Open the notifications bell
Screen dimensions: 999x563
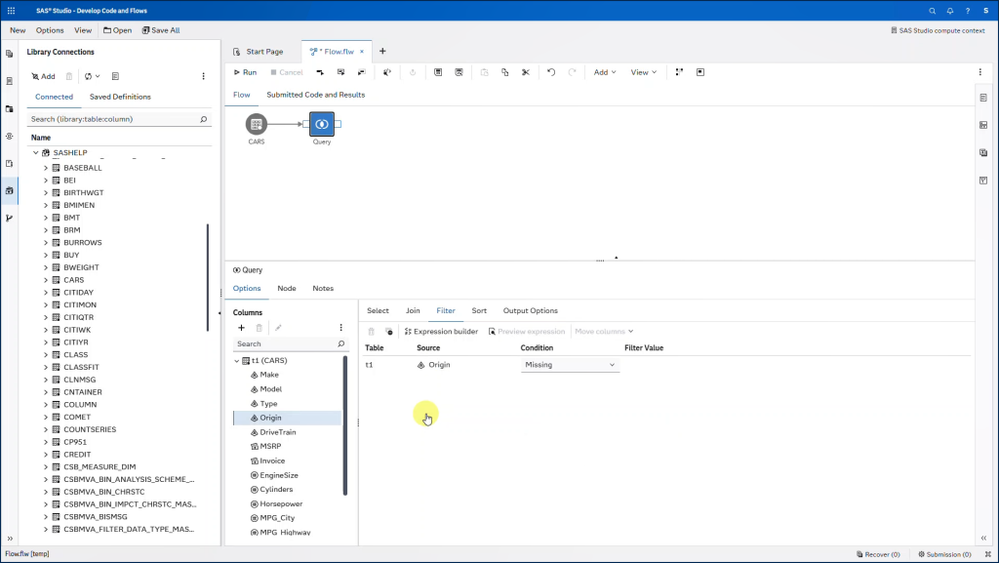tap(950, 11)
